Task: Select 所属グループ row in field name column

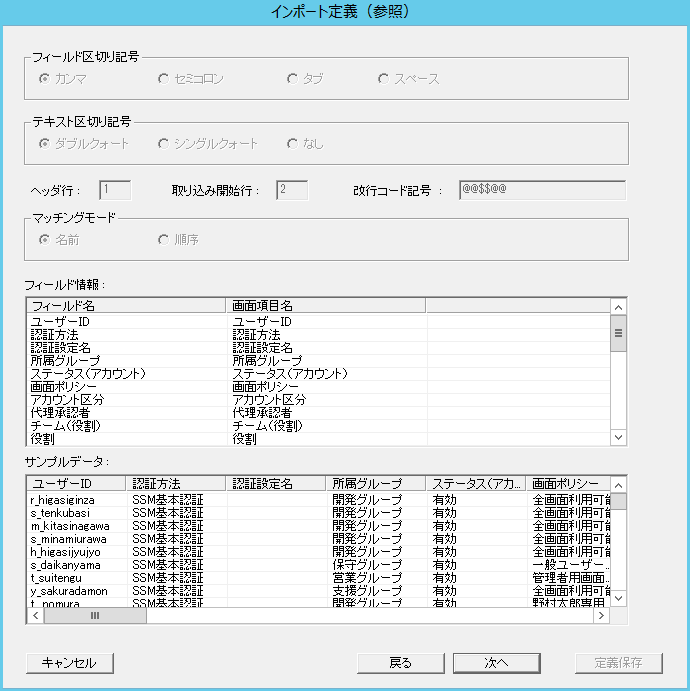Action: 65,361
